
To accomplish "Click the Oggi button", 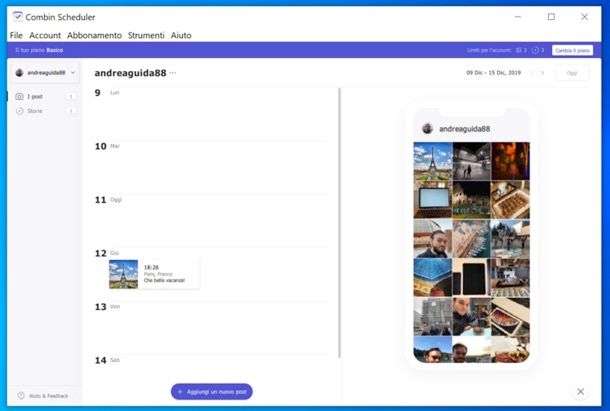I will click(572, 73).
